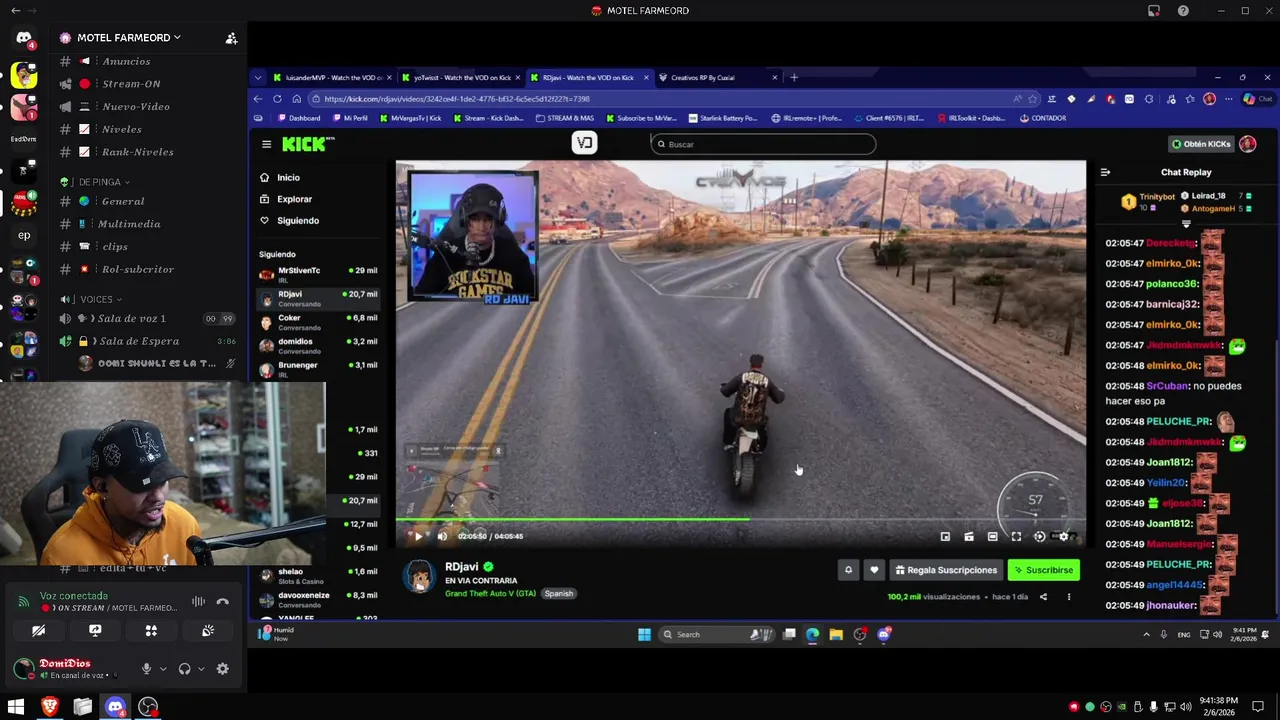Bookmark this page with star icon
Image resolution: width=1280 pixels, height=720 pixels.
click(x=1033, y=99)
